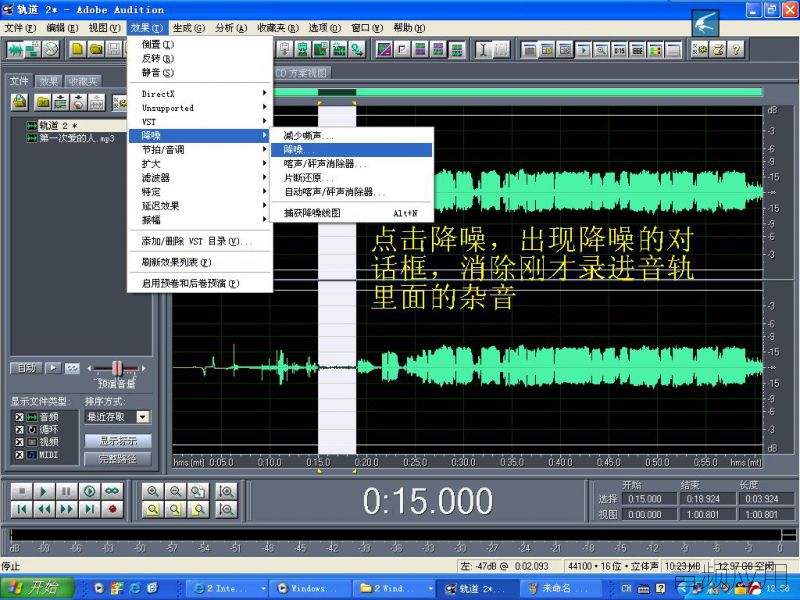
Task: Click Zoom to Selection icon
Action: click(153, 509)
